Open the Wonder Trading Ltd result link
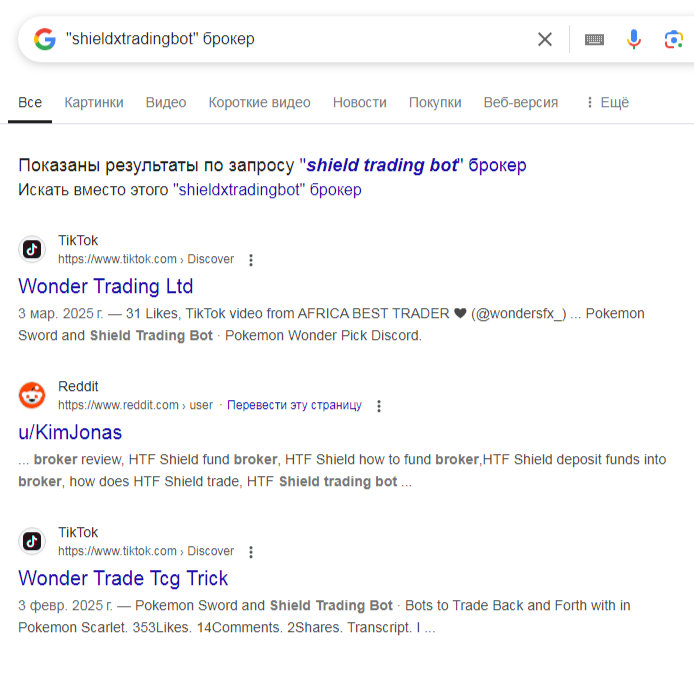 coord(105,286)
